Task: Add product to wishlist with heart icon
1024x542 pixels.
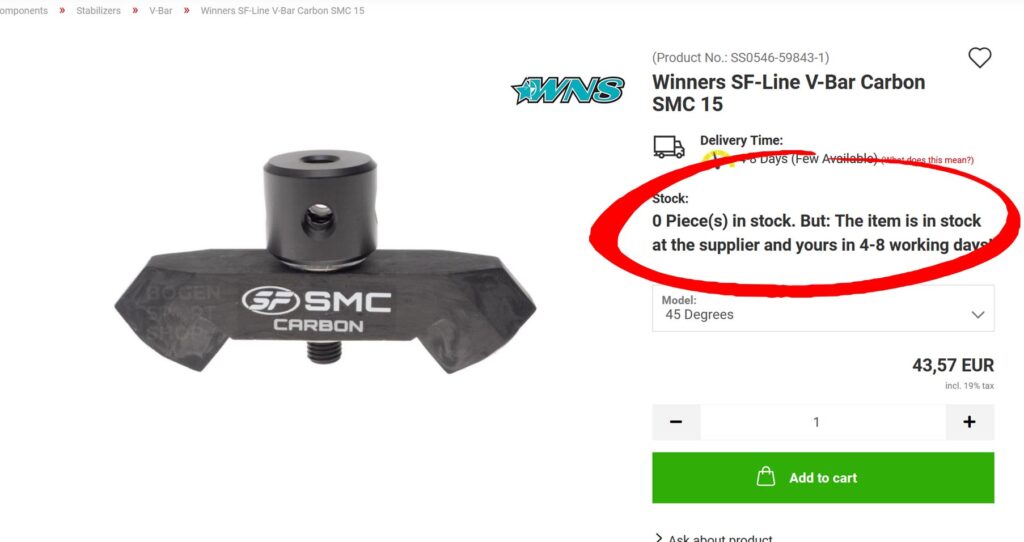Action: pyautogui.click(x=979, y=57)
